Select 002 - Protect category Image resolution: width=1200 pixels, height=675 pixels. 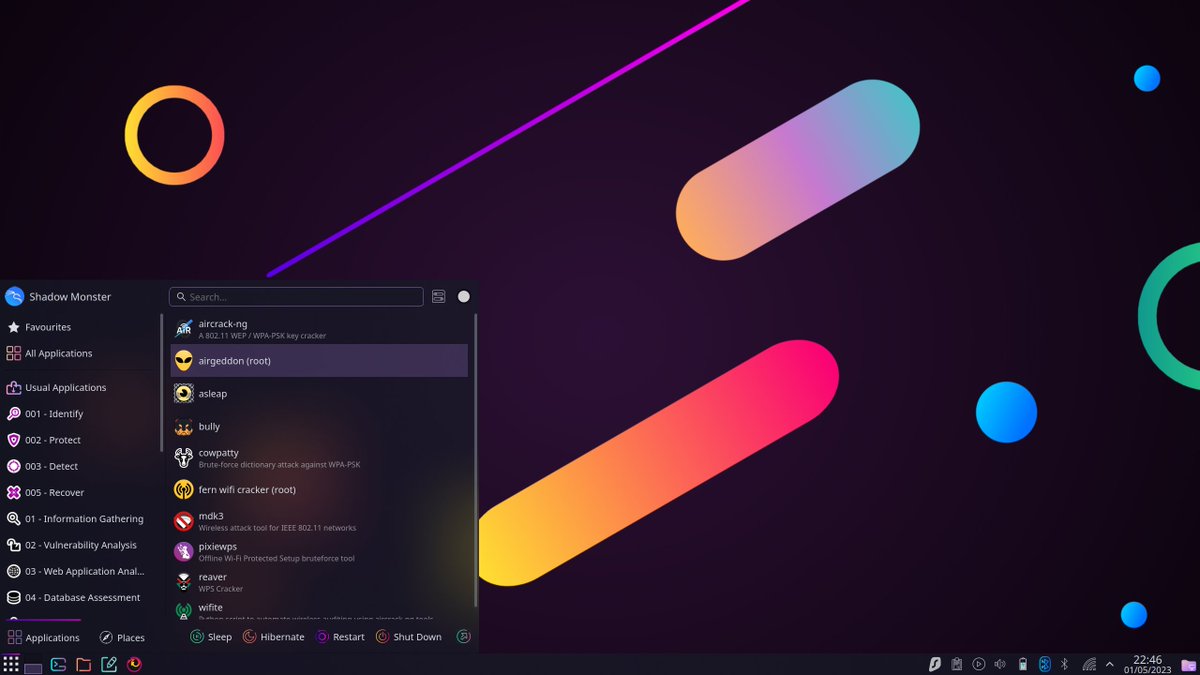point(79,440)
